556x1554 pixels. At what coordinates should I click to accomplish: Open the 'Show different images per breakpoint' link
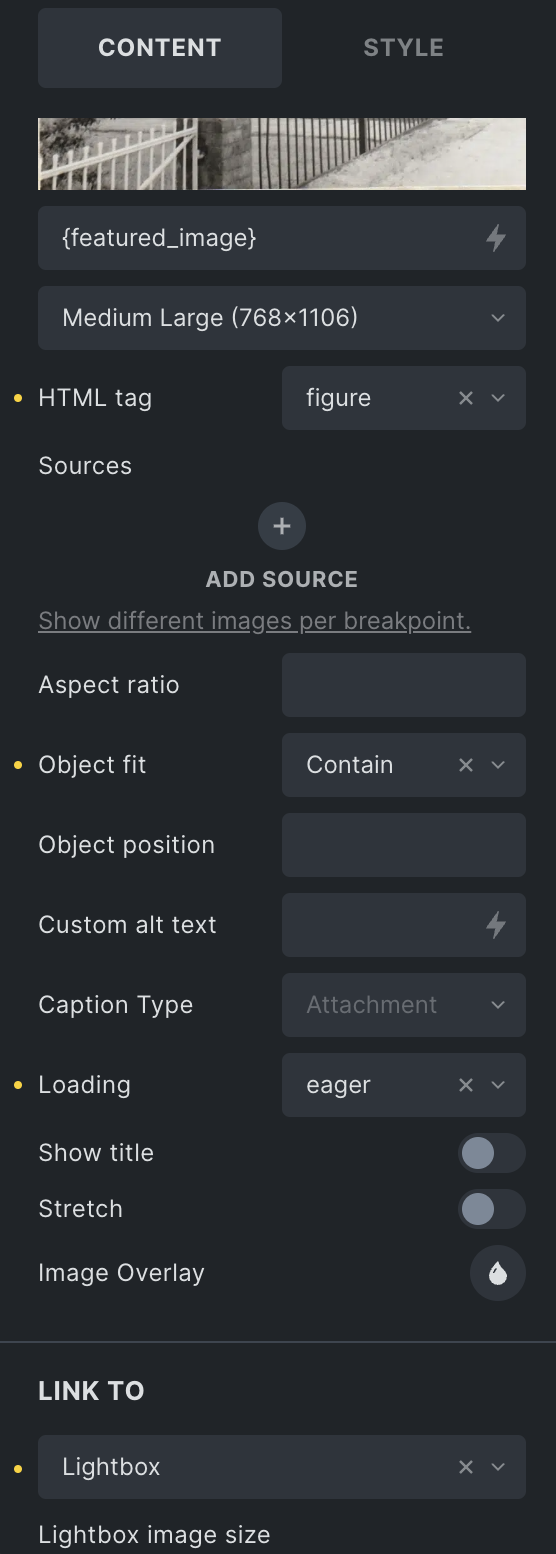(x=255, y=621)
